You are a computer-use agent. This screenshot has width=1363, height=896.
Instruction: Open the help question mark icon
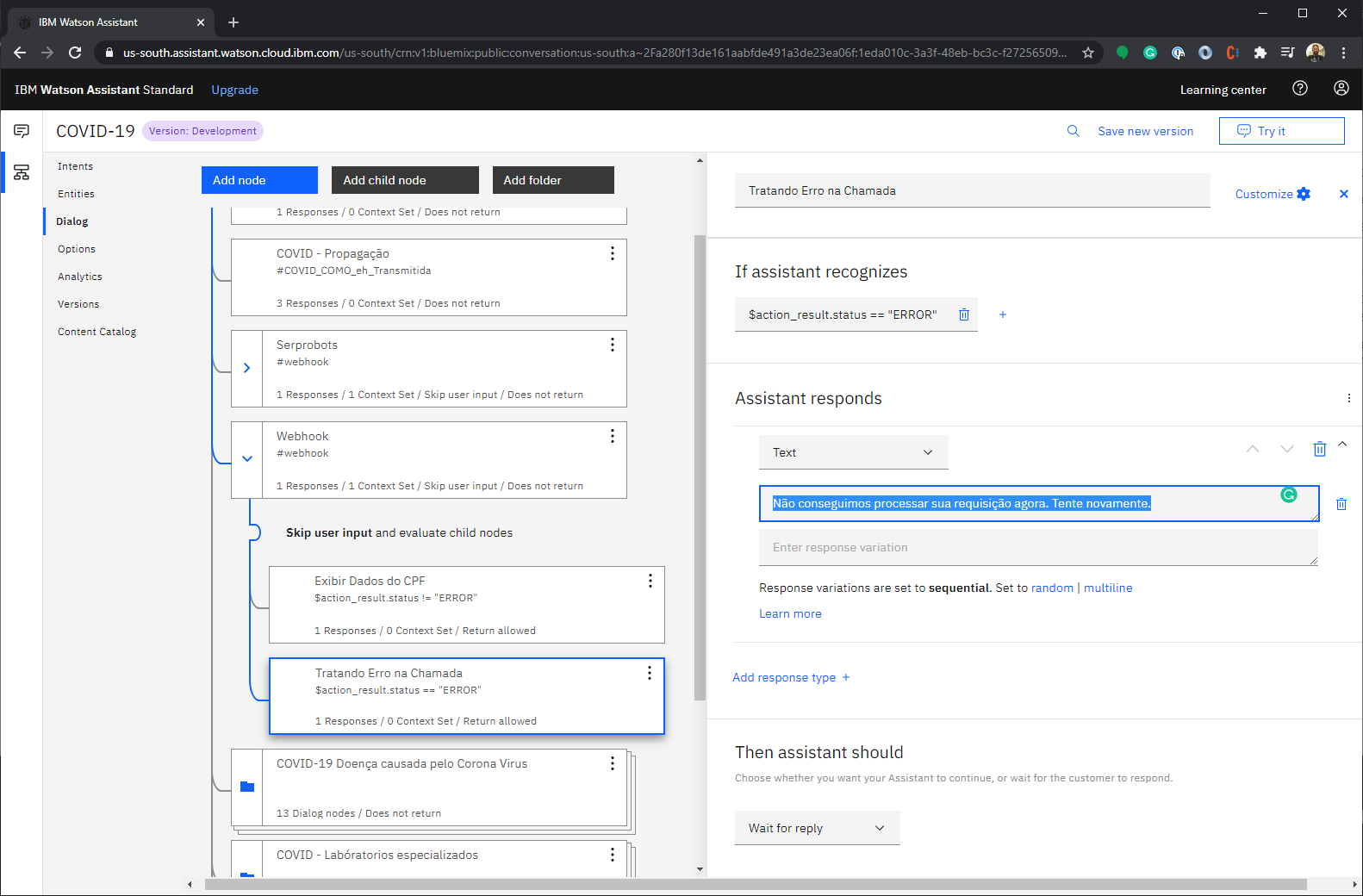1300,88
